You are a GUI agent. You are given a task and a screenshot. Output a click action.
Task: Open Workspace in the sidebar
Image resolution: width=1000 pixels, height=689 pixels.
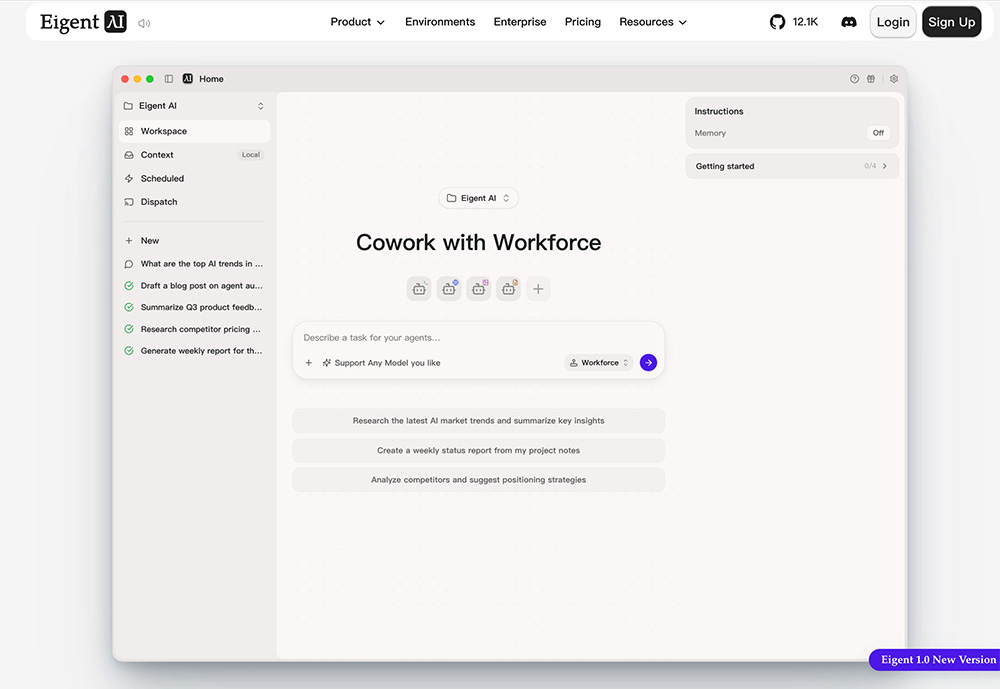pos(195,131)
